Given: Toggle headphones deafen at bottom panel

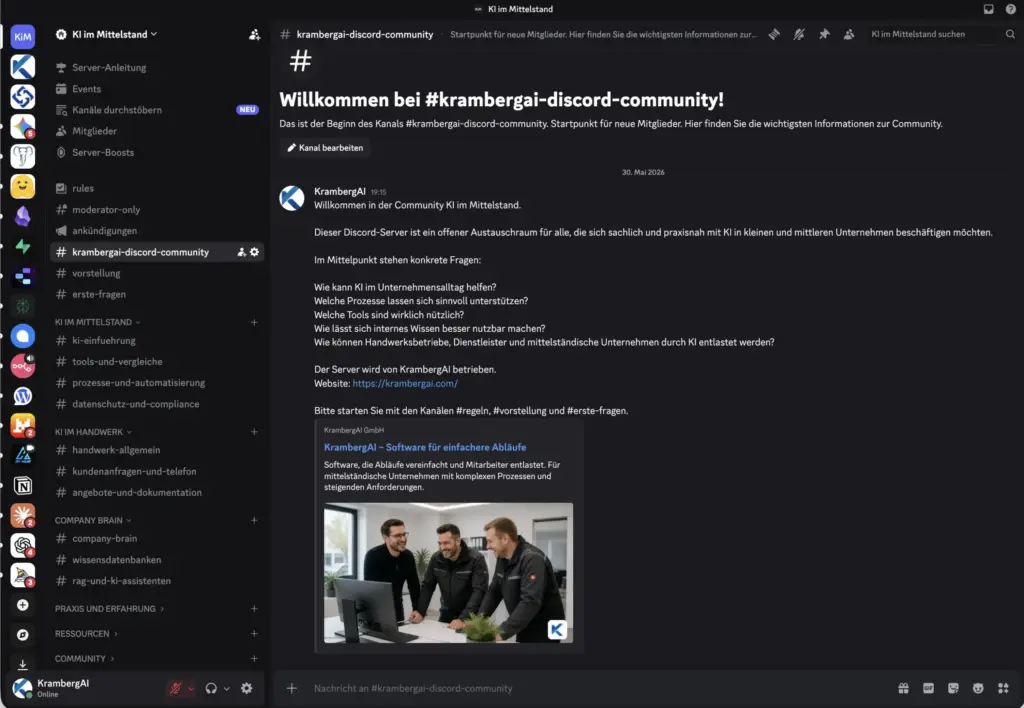Looking at the screenshot, I should pos(211,688).
